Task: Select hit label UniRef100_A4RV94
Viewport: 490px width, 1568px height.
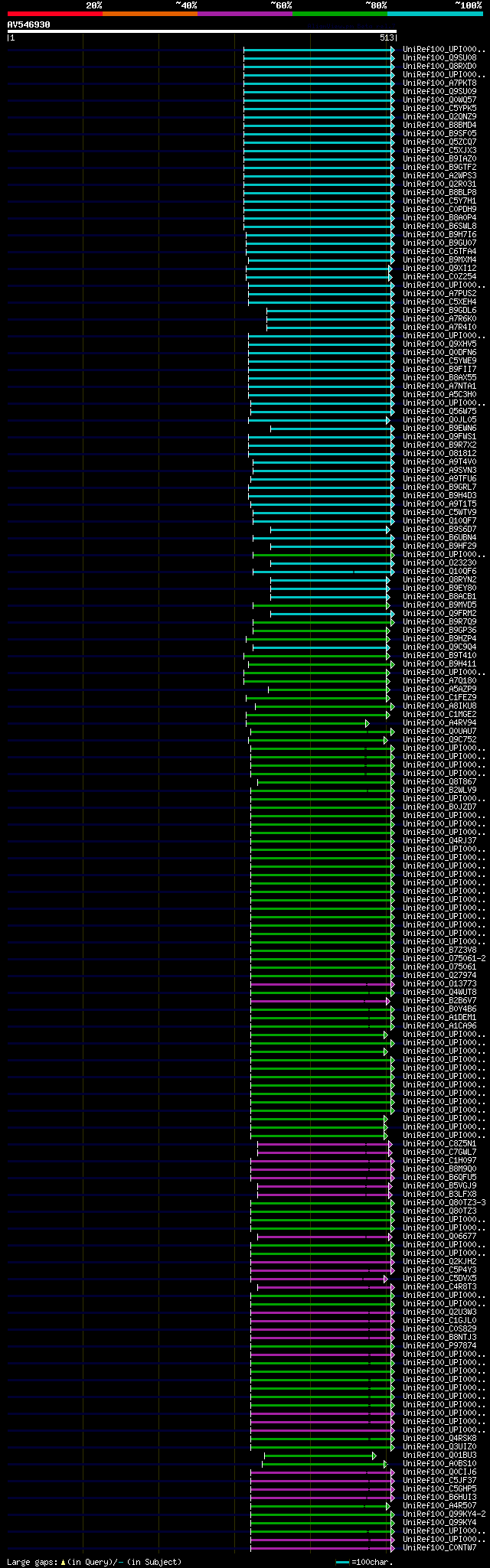Action: [x=439, y=723]
